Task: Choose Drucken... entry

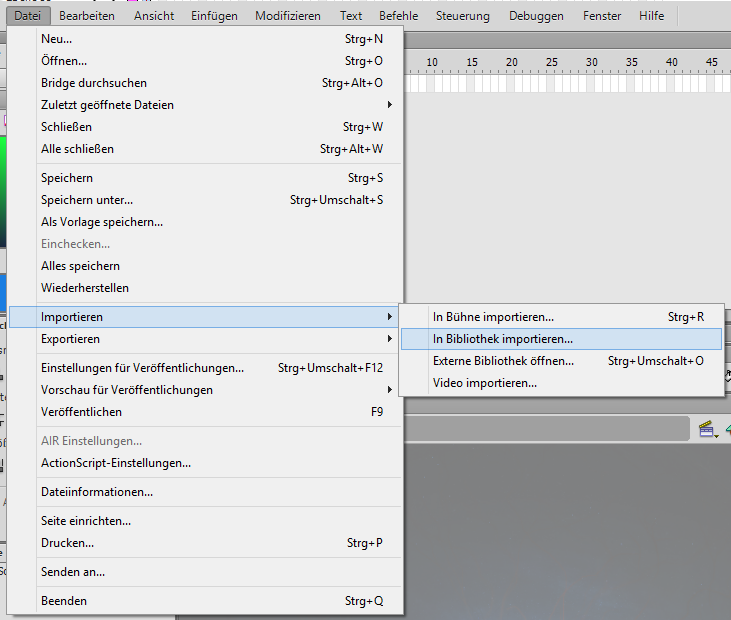Action: (205, 542)
